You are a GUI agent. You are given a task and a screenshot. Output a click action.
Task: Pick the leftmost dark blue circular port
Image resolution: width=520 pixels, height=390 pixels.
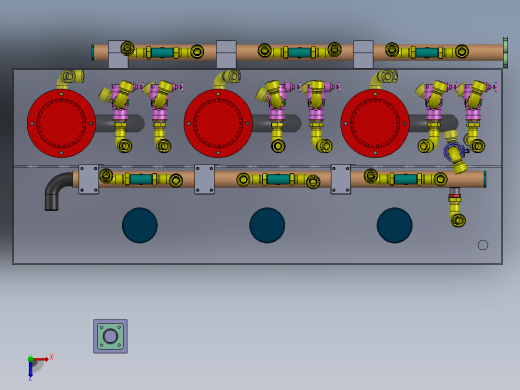[140, 225]
